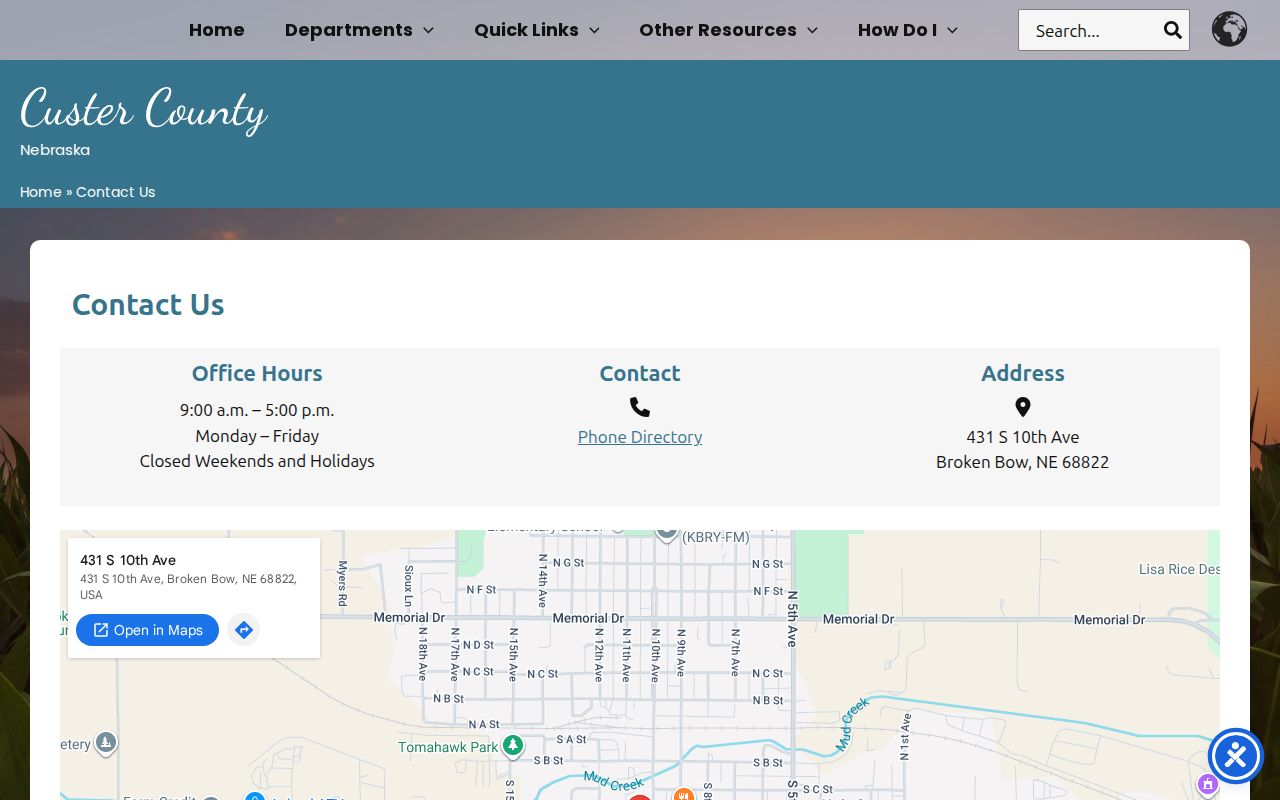Click the search magnifier icon

pos(1172,30)
